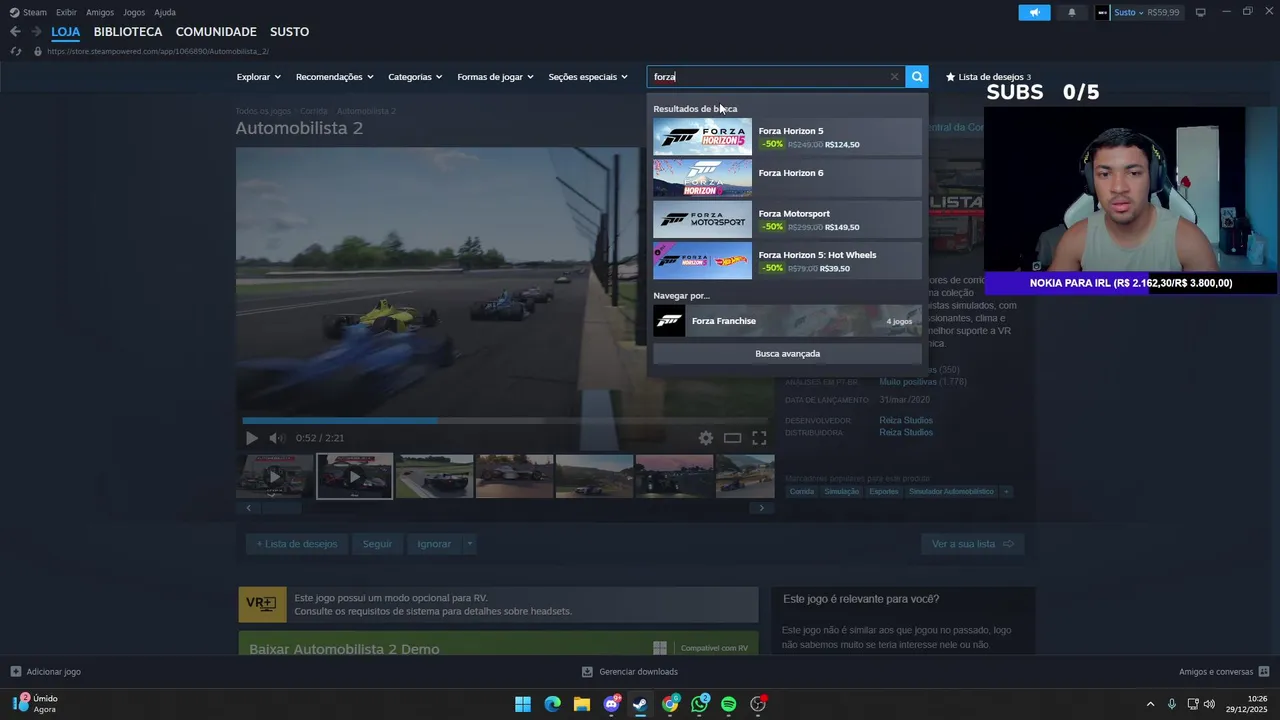Open the Ignorar options dropdown arrow
Image resolution: width=1280 pixels, height=720 pixels.
[x=469, y=544]
